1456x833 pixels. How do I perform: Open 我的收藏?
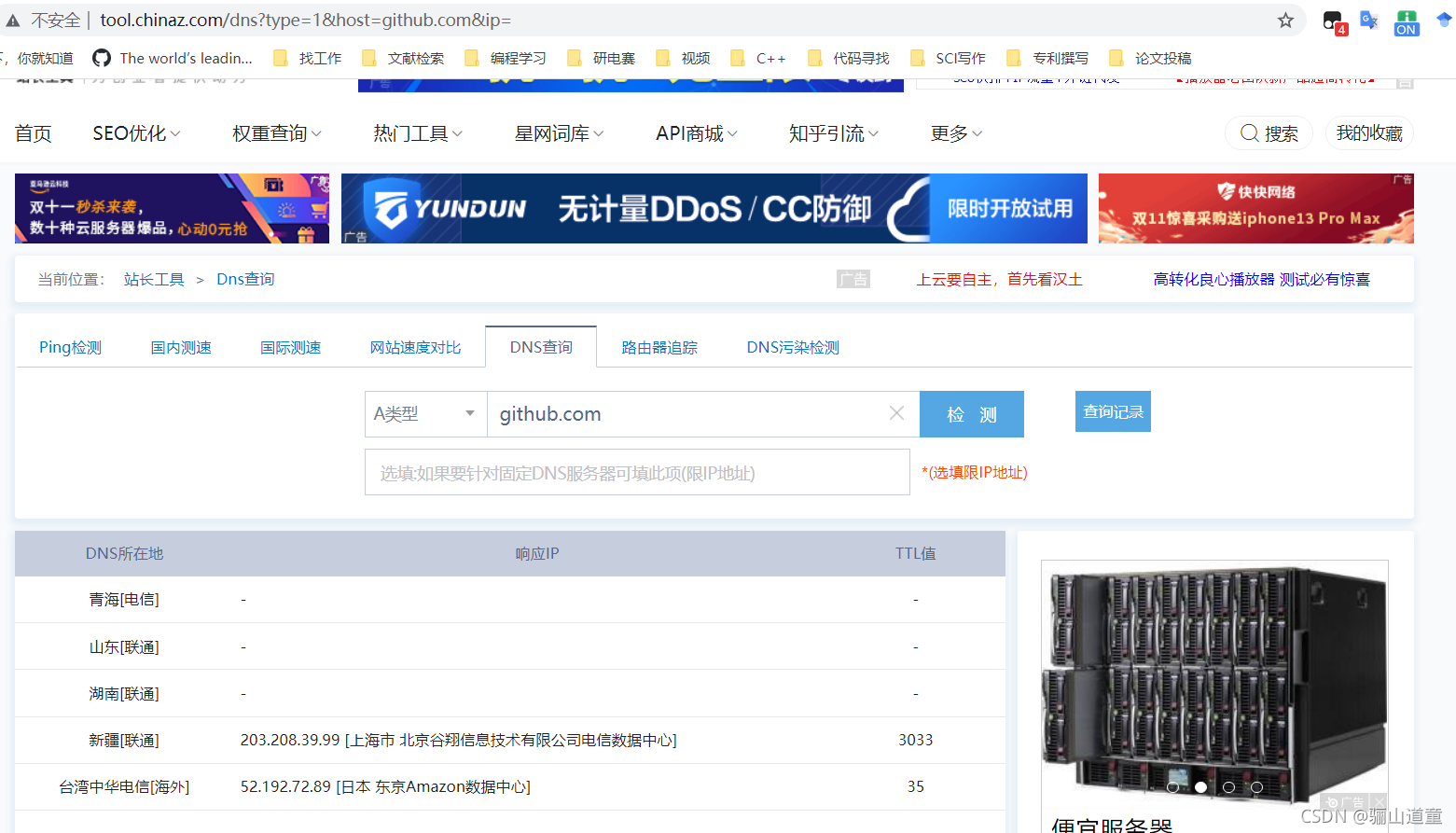click(x=1369, y=133)
